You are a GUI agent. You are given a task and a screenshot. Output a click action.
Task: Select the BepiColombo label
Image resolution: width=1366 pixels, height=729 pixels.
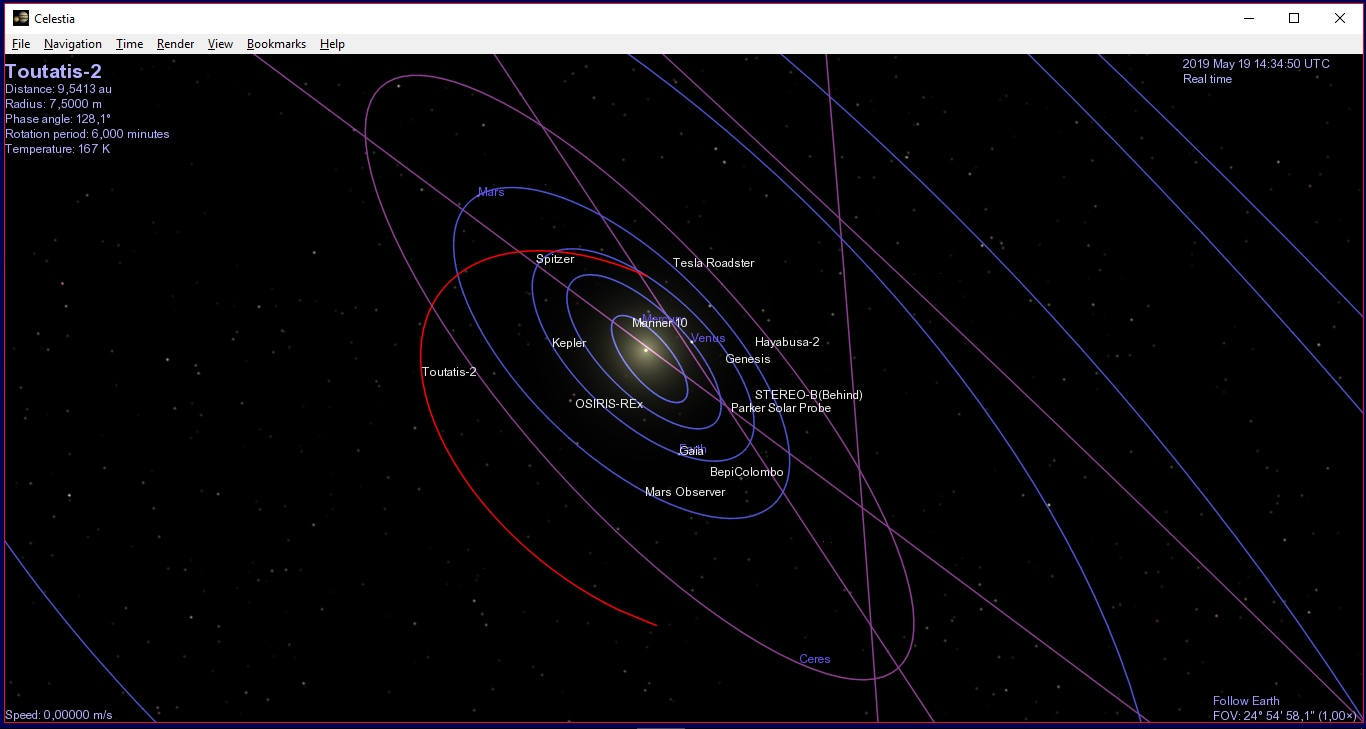pos(747,472)
